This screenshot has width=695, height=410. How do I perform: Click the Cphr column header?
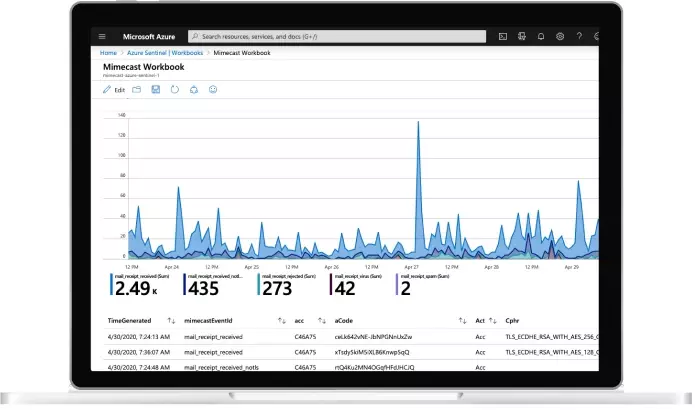point(512,320)
